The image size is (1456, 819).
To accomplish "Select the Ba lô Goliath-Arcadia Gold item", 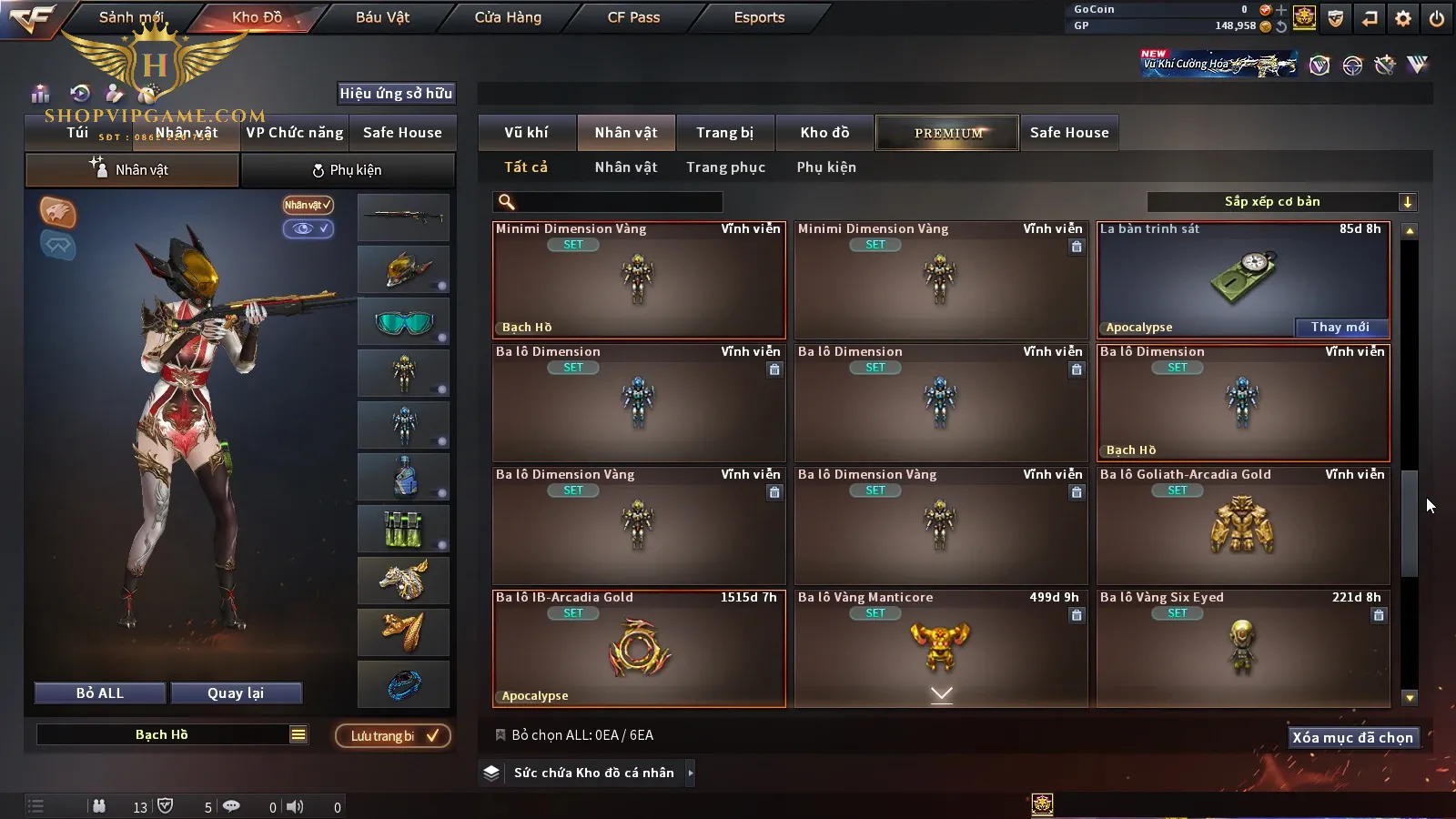I will coord(1243,525).
